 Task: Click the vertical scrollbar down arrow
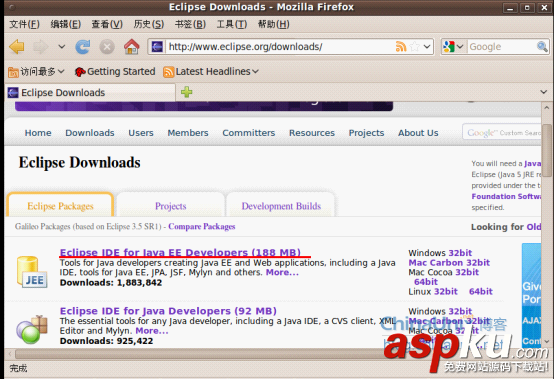(546, 342)
